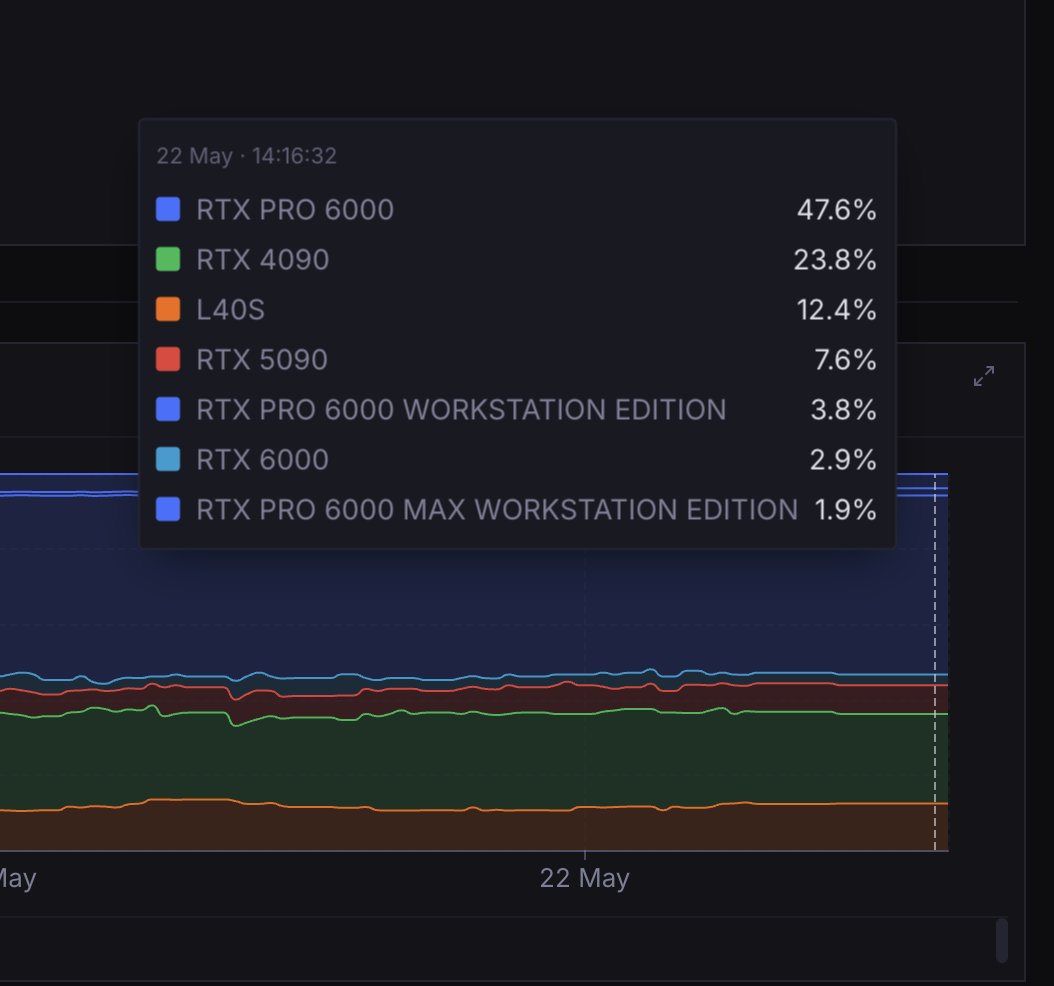Screen dimensions: 1054x986
Task: Expand the chart panel to fullscreen
Action: point(983,376)
